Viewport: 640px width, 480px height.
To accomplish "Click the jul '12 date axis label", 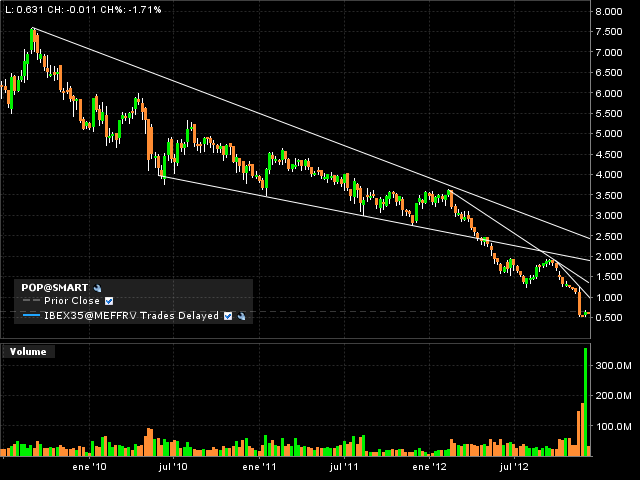I will (x=514, y=467).
